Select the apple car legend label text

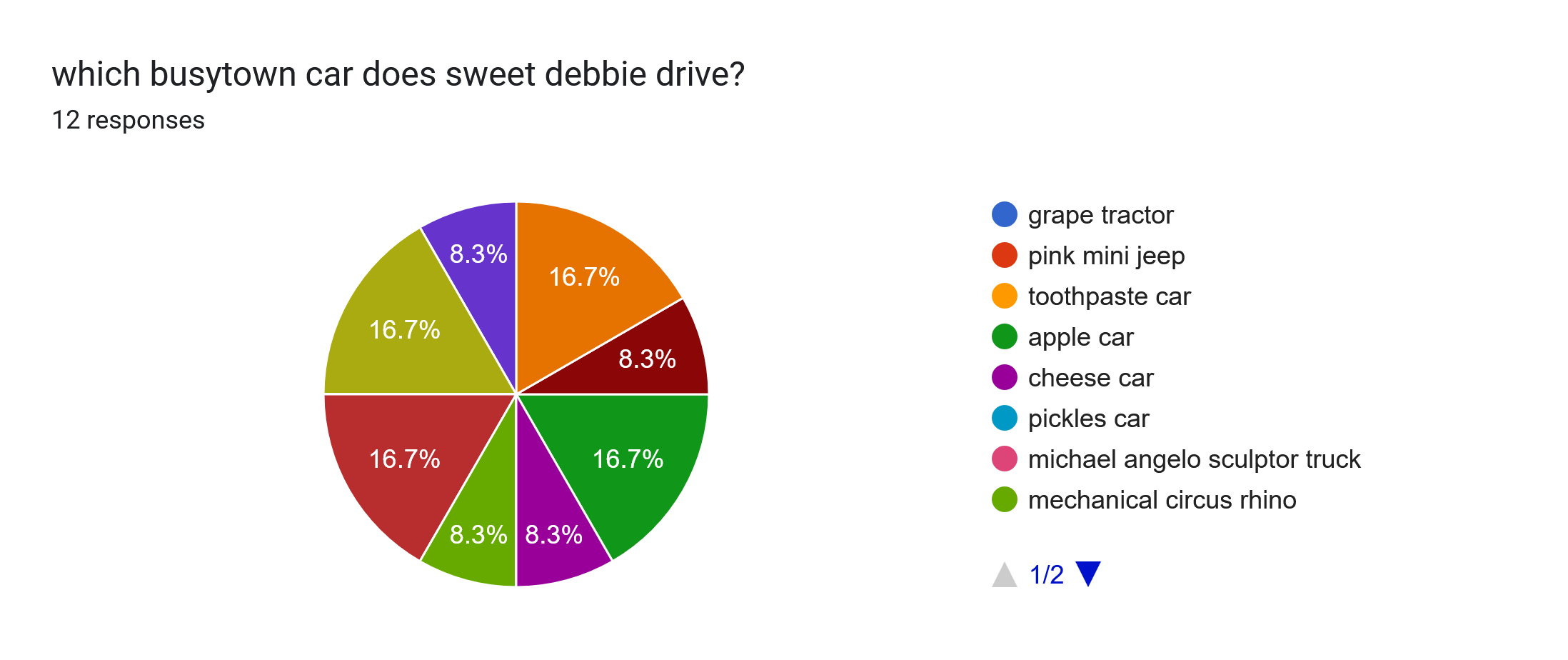tap(1080, 336)
